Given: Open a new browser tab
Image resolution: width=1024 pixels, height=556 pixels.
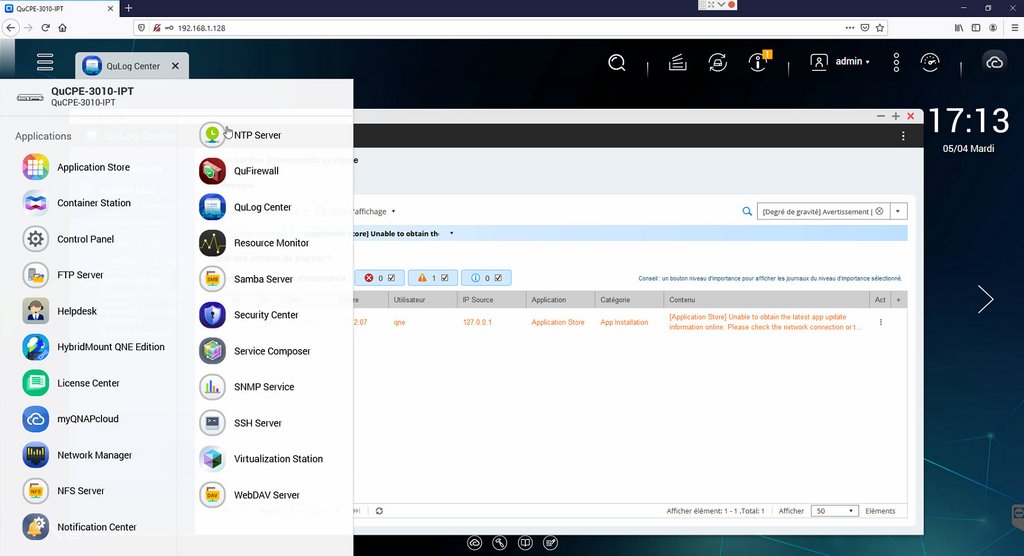Looking at the screenshot, I should tap(129, 8).
